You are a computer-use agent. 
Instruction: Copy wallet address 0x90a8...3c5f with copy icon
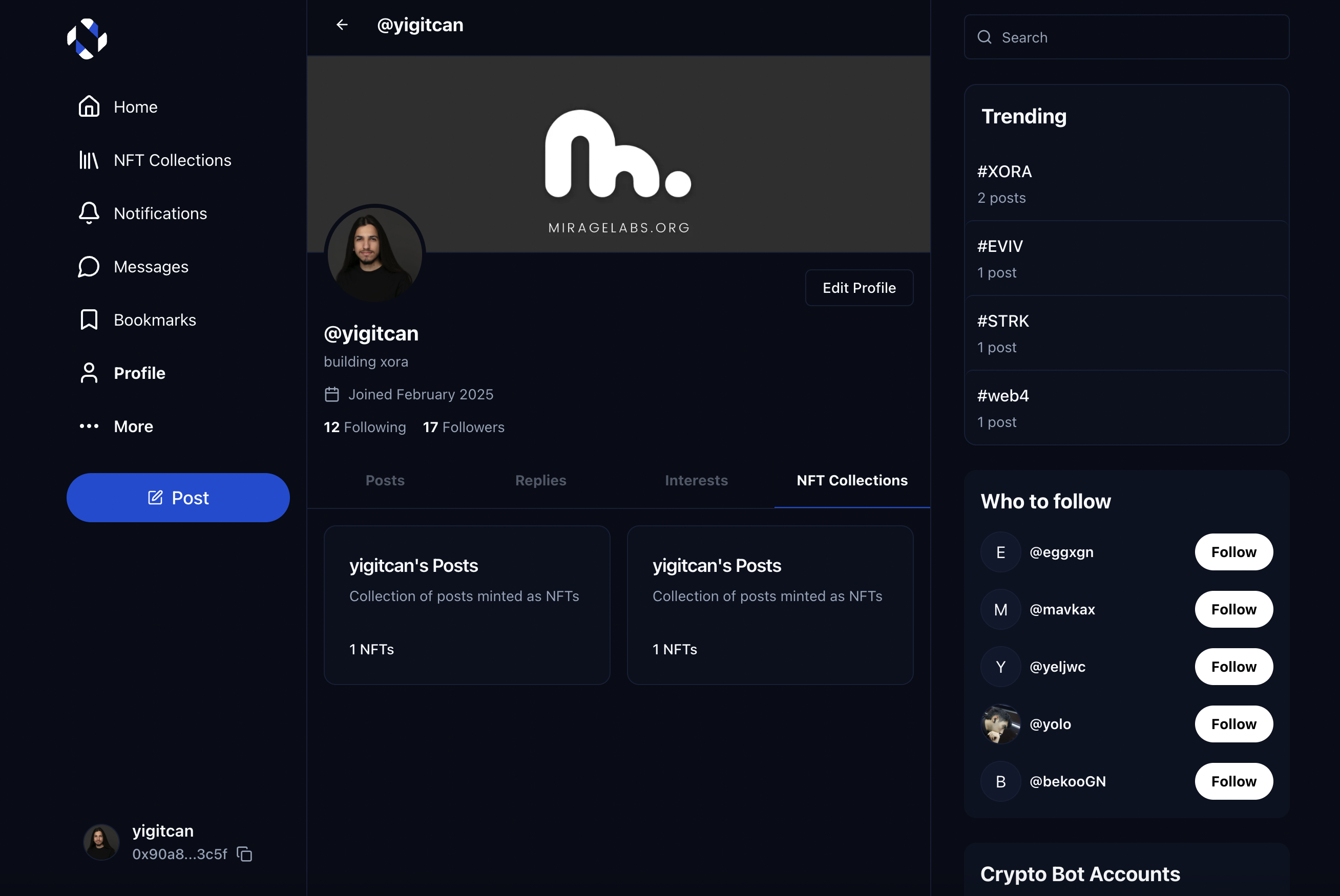pos(245,854)
